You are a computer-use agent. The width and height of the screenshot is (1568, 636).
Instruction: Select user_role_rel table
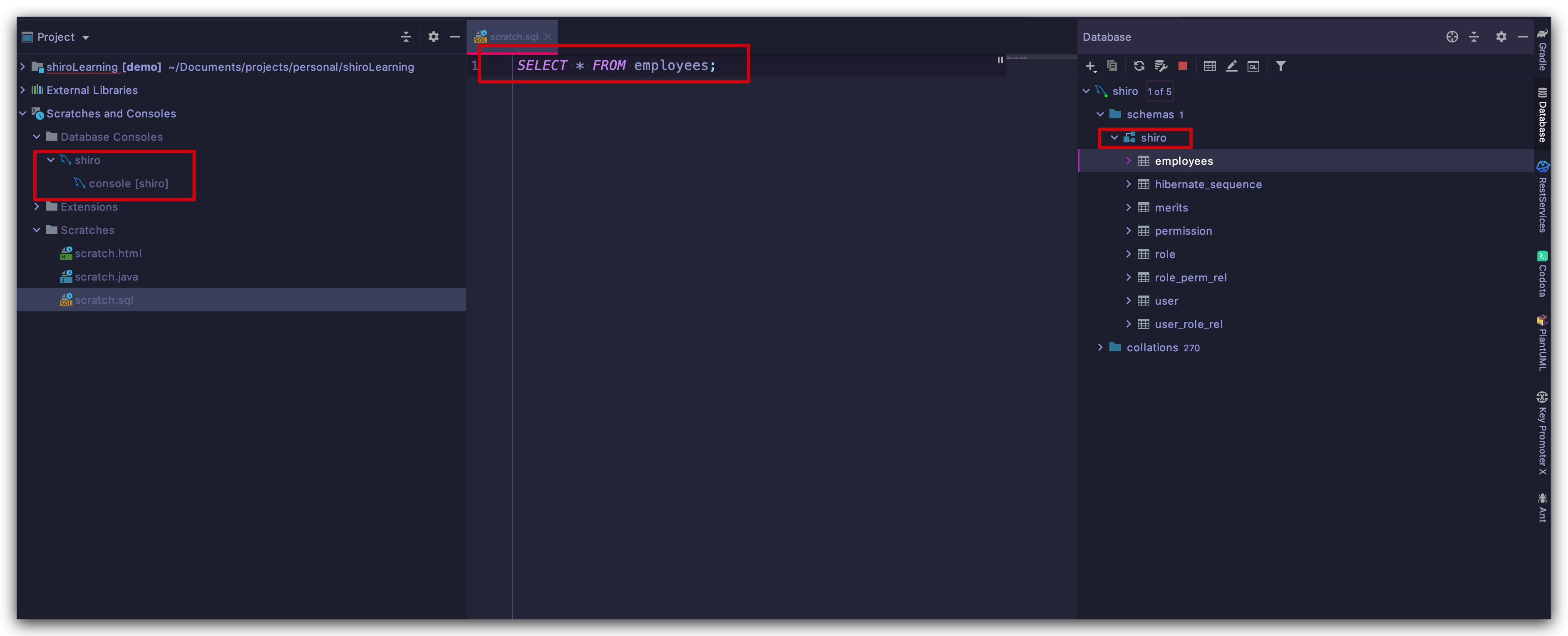click(x=1188, y=324)
